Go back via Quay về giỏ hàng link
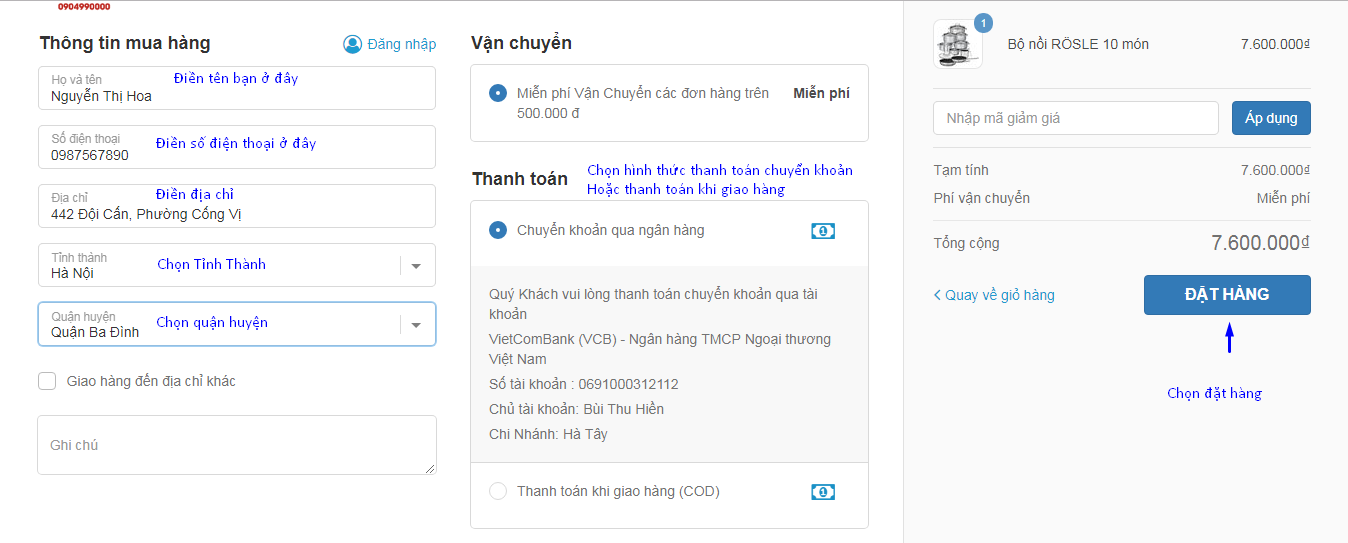The image size is (1348, 543). (x=1000, y=295)
